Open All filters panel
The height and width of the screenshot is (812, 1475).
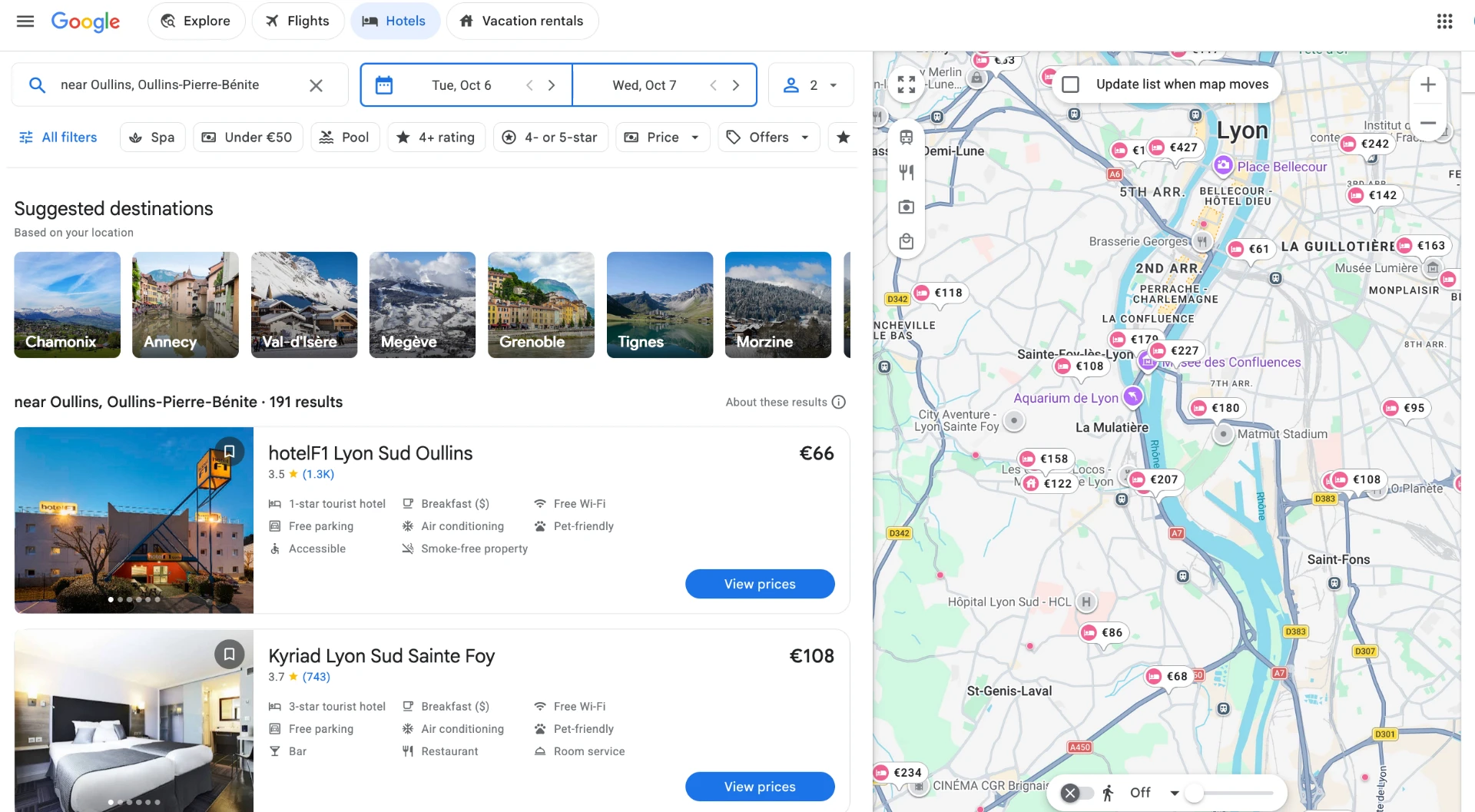click(x=58, y=138)
